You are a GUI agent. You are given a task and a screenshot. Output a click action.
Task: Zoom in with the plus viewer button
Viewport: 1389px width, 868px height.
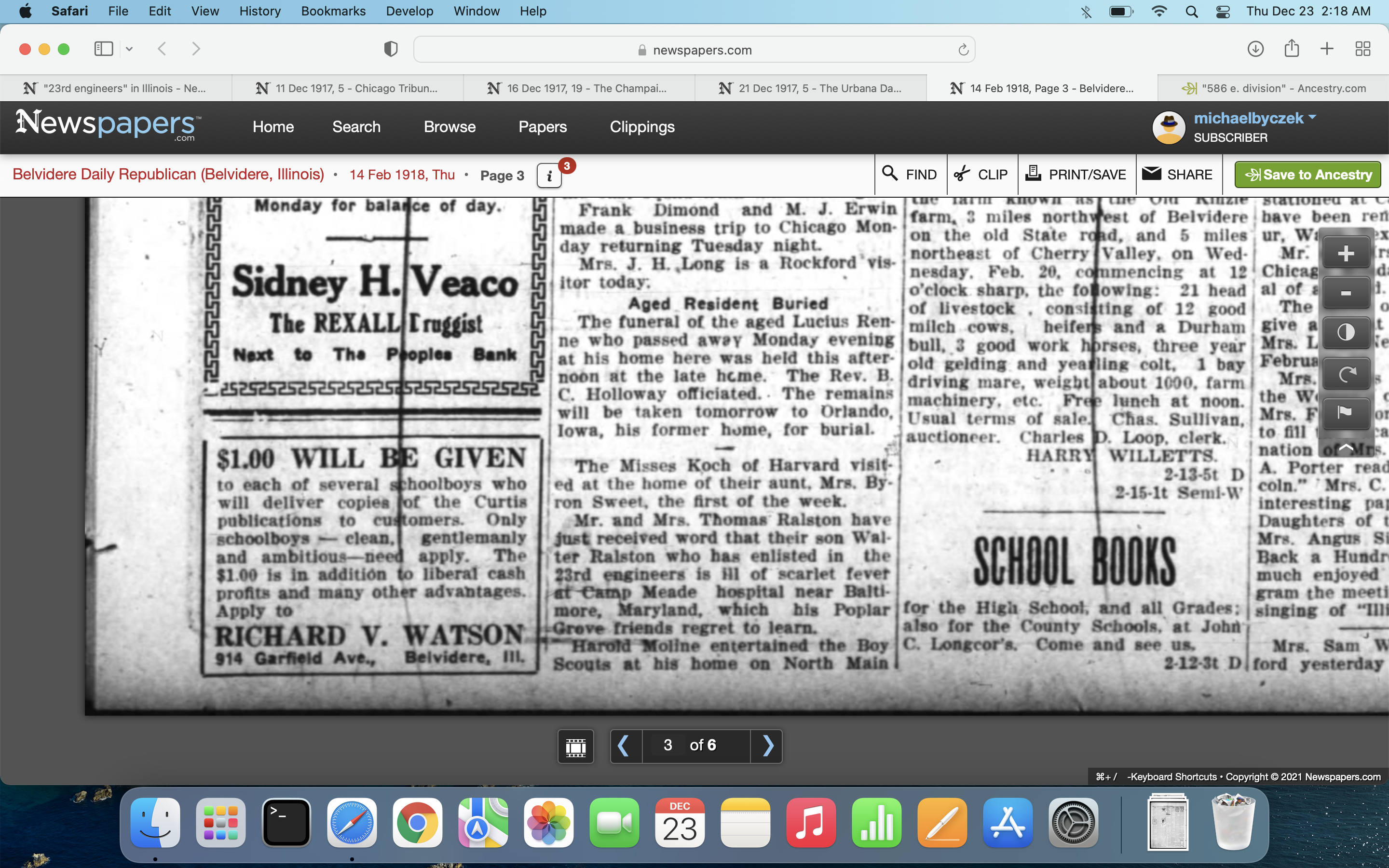[x=1346, y=253]
